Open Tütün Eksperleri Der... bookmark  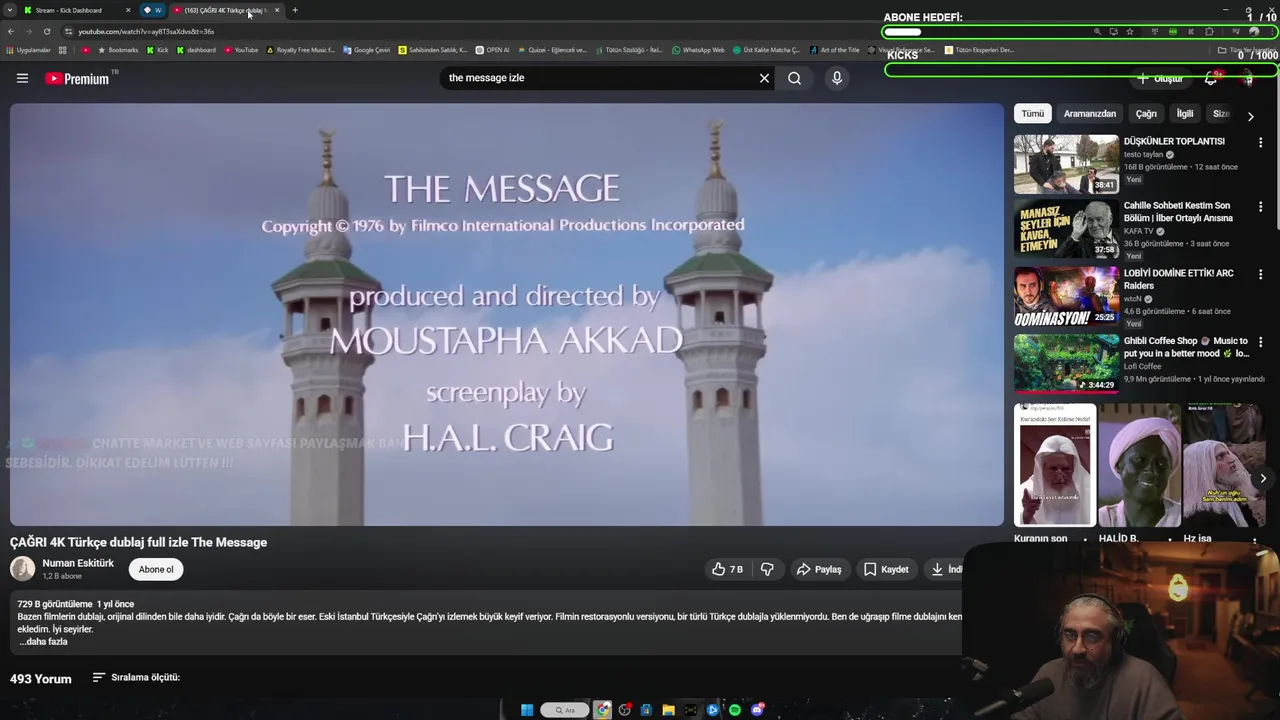979,50
